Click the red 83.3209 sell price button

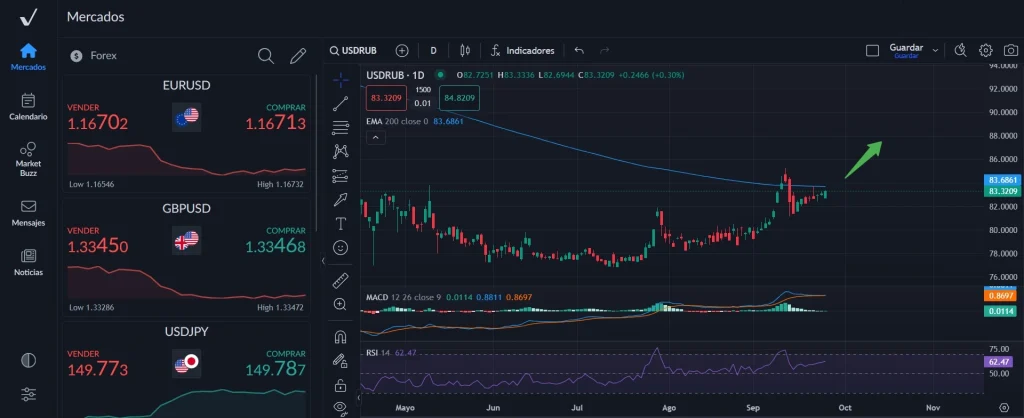(385, 98)
